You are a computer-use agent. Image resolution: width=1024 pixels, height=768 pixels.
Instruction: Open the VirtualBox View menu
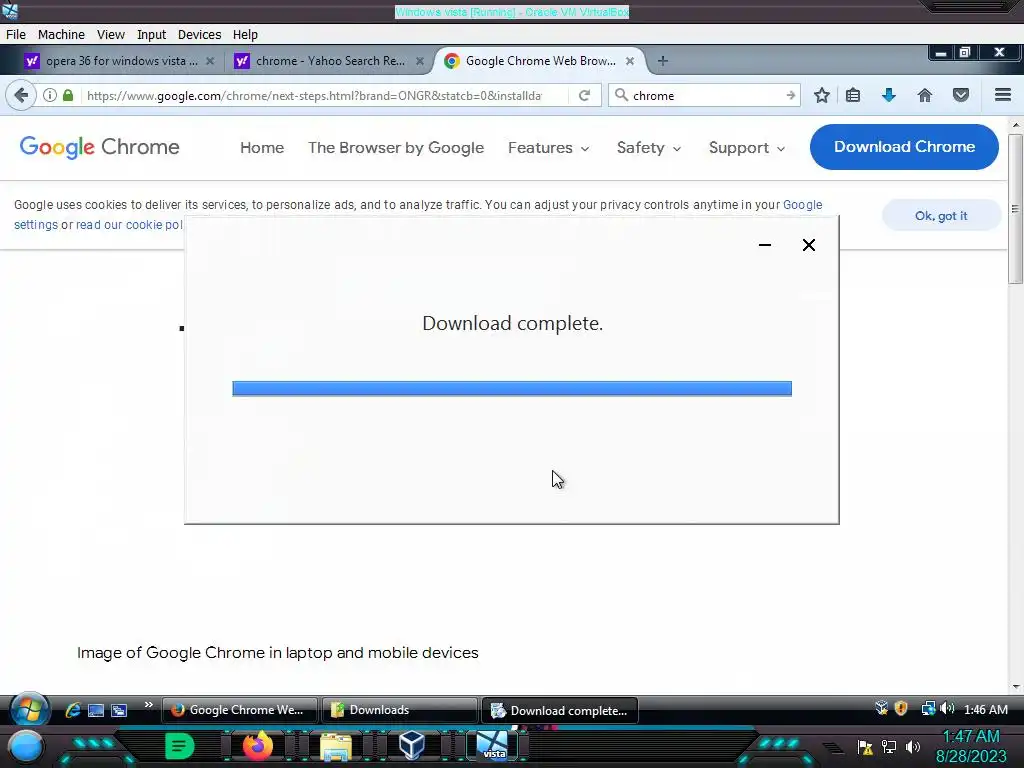click(111, 35)
